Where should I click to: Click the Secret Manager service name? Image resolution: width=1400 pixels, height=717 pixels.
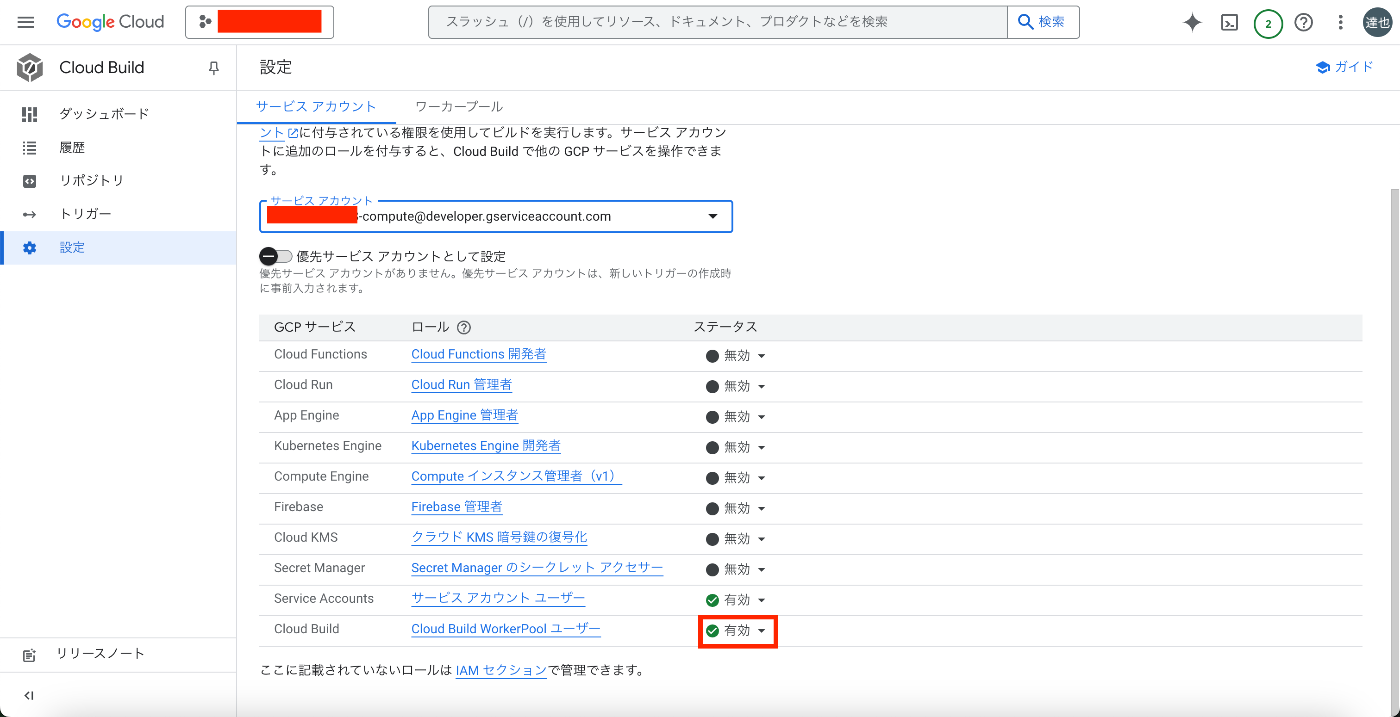point(320,568)
